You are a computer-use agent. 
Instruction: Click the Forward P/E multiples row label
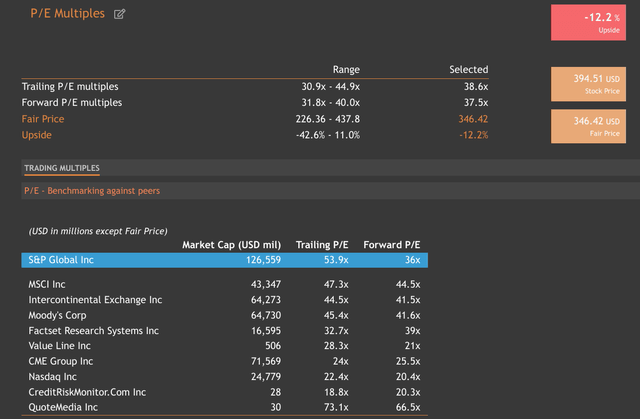(72, 102)
